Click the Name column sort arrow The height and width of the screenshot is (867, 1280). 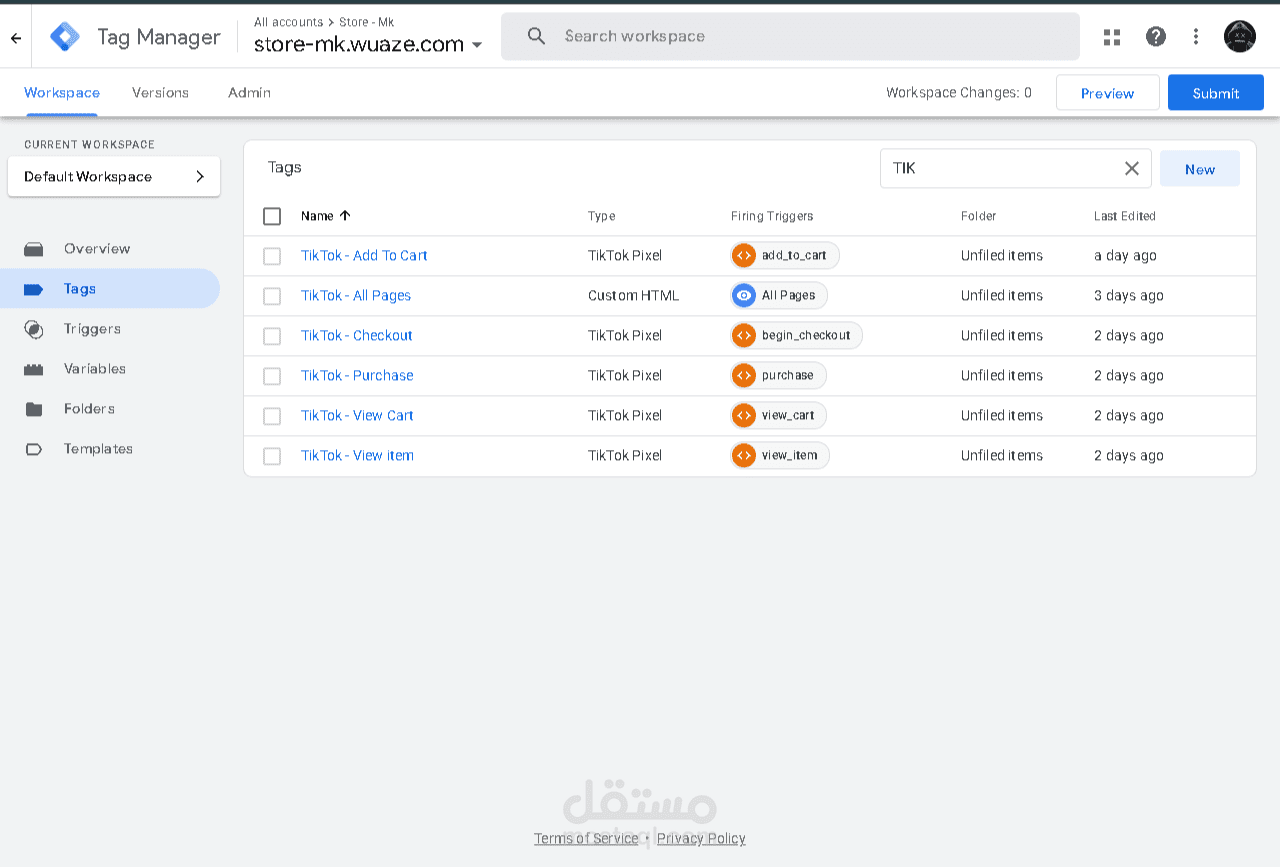point(345,215)
